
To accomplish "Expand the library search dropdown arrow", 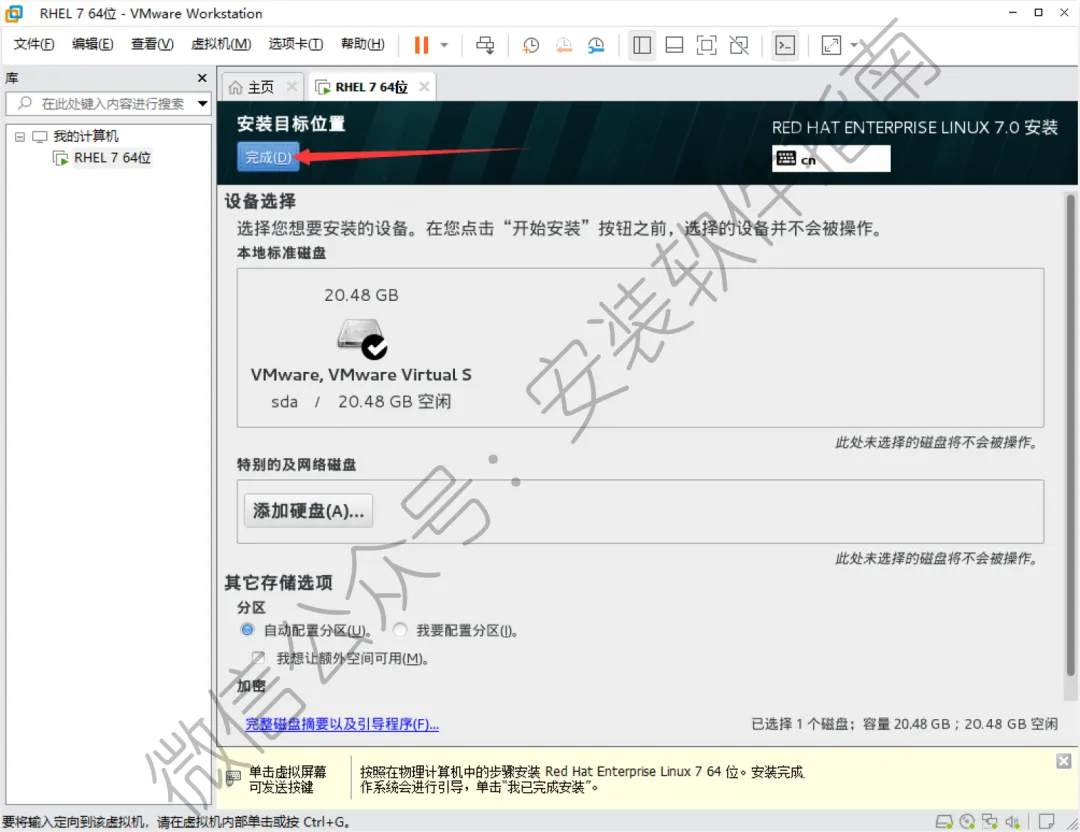I will (202, 104).
